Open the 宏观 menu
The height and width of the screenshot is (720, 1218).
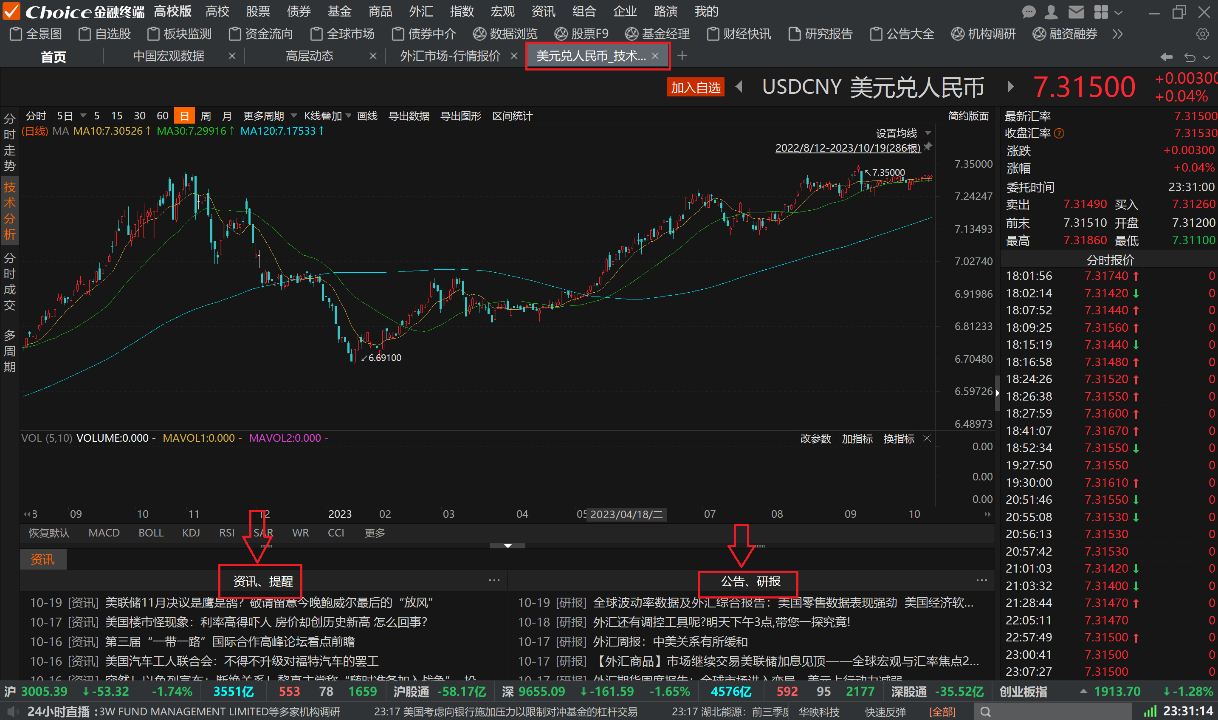click(x=503, y=11)
